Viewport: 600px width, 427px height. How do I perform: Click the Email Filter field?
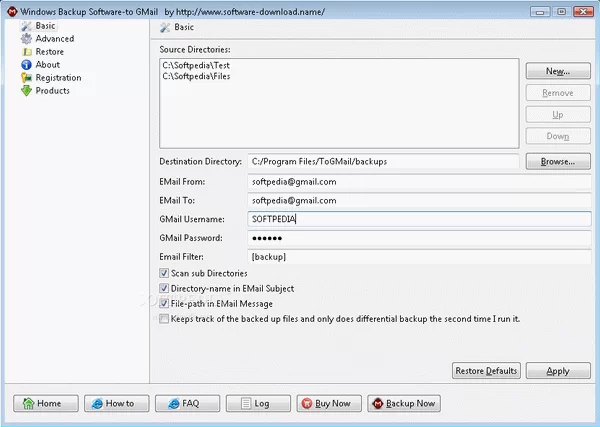419,257
